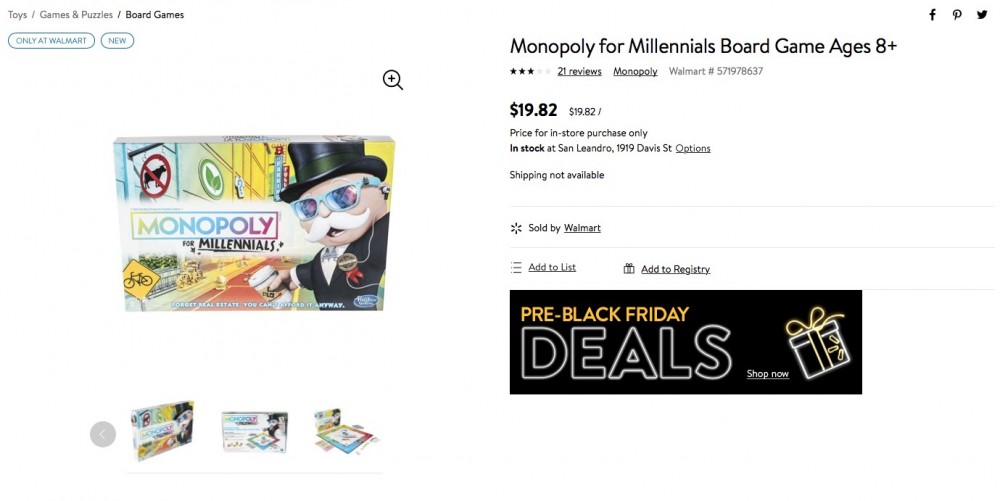Tweet product via Twitter bird icon
The width and height of the screenshot is (1000, 501).
982,15
